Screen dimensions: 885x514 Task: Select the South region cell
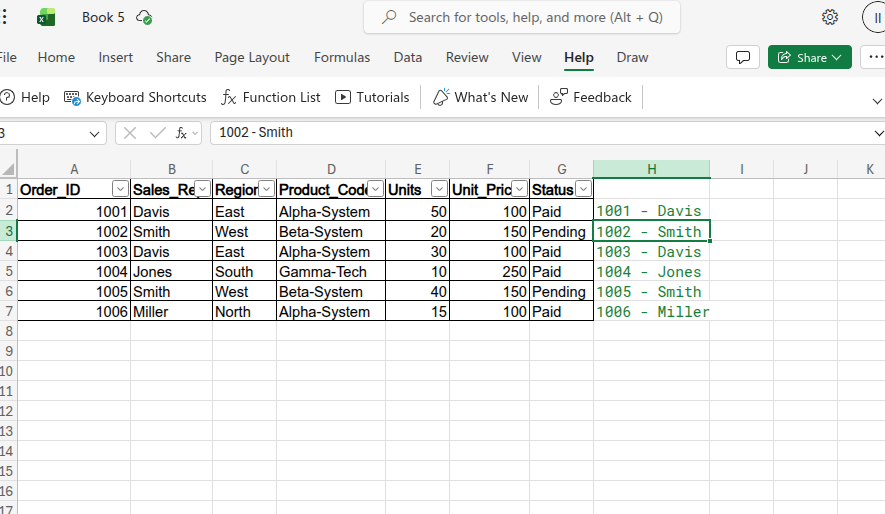click(x=244, y=271)
